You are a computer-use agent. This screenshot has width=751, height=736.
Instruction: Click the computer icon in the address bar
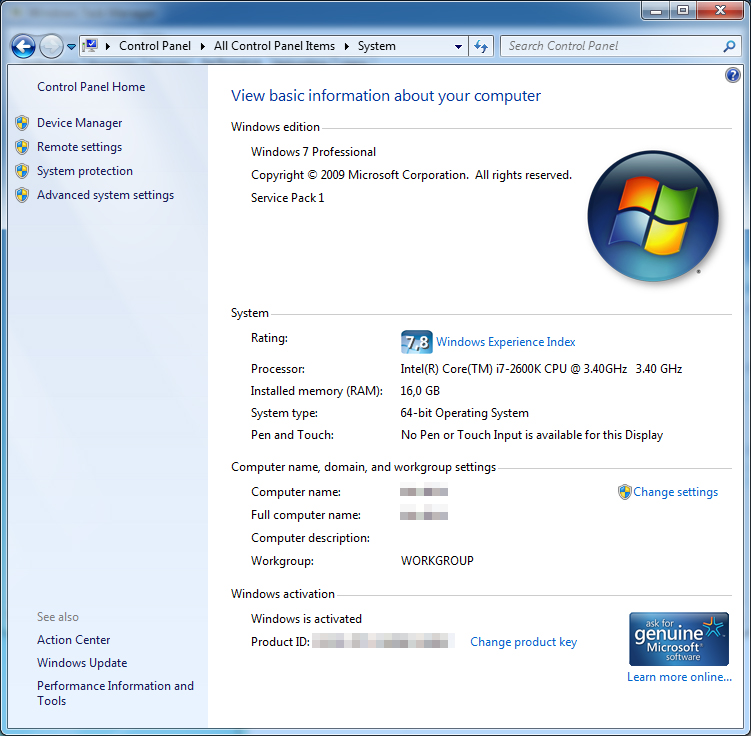(x=90, y=46)
